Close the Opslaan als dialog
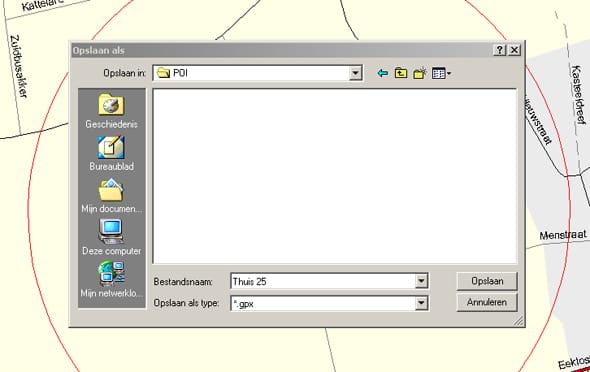The image size is (590, 372). click(514, 50)
